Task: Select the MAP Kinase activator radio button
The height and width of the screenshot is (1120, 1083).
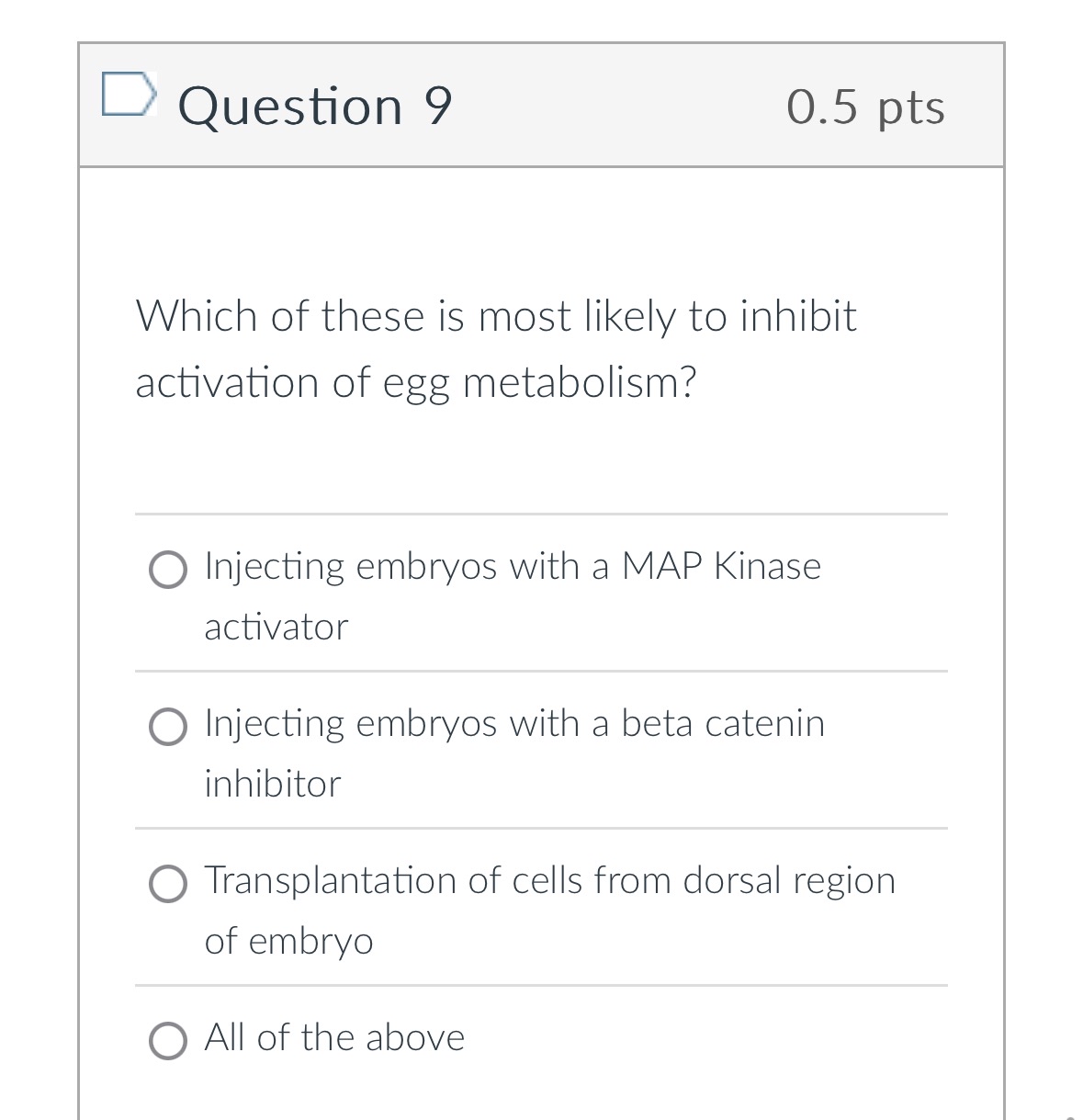Action: (168, 570)
